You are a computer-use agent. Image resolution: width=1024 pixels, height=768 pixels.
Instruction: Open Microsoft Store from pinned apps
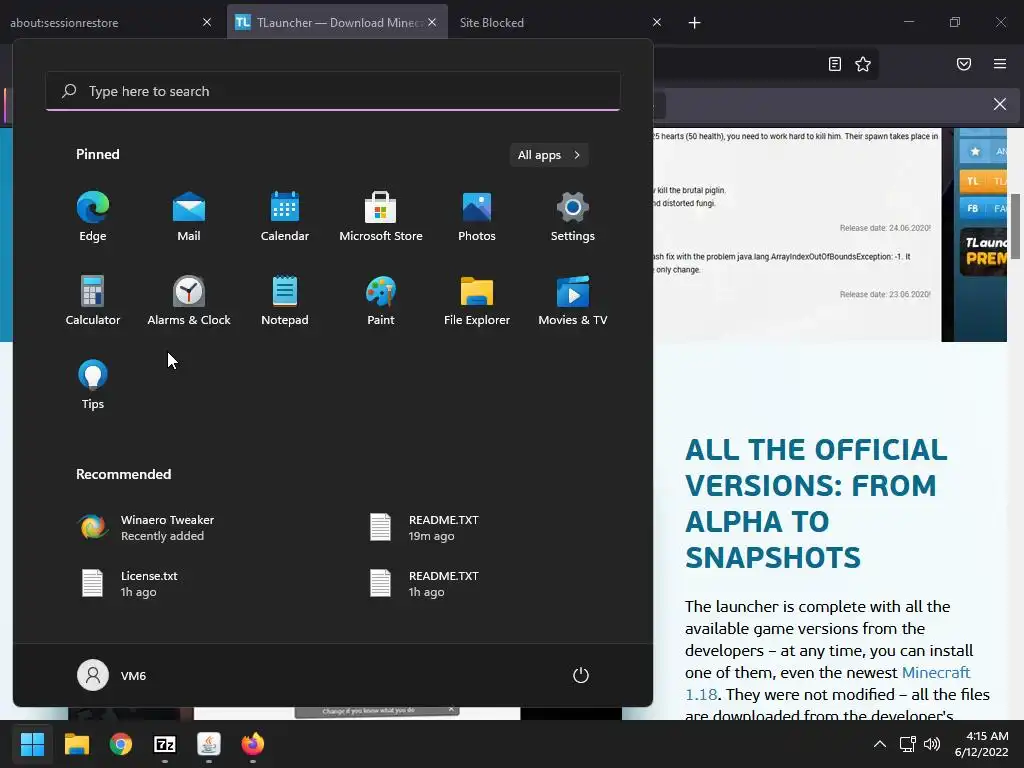coord(381,217)
